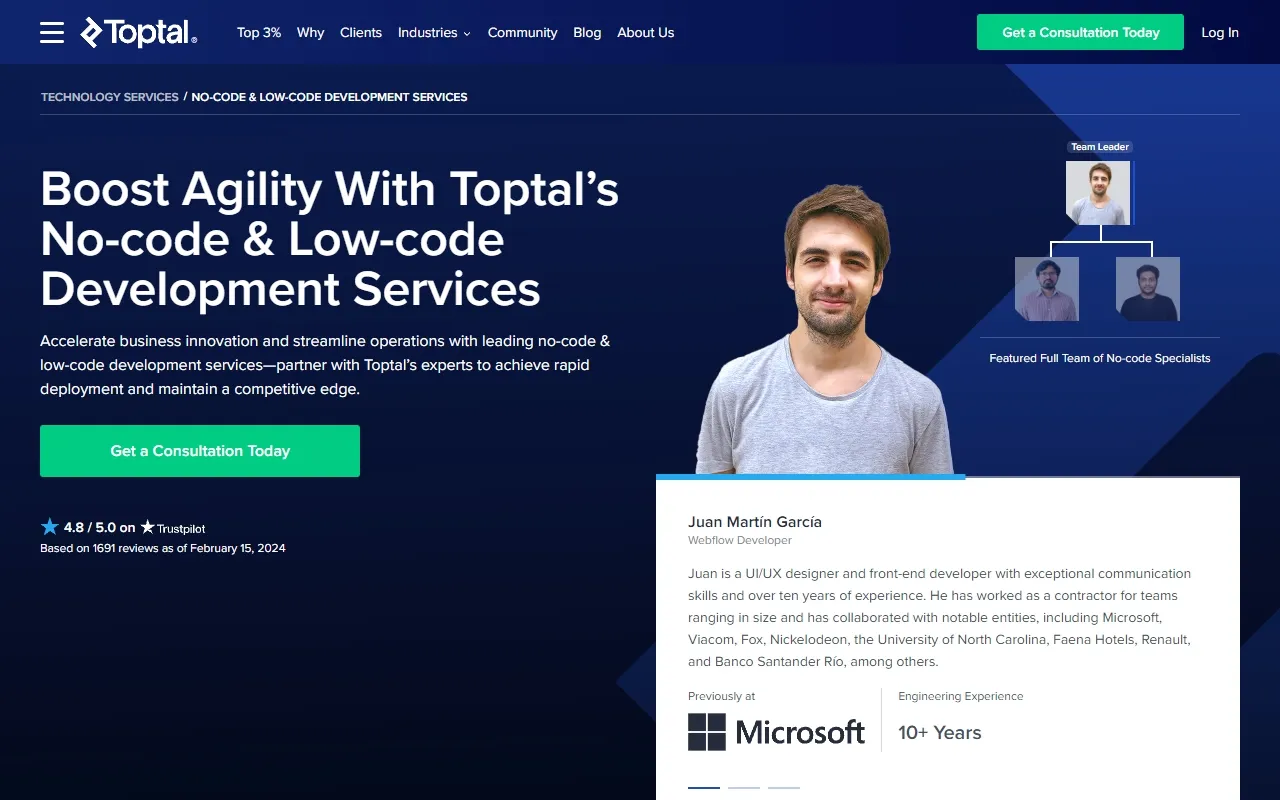Click the Top 3% navigation item
The height and width of the screenshot is (800, 1280).
click(x=258, y=32)
